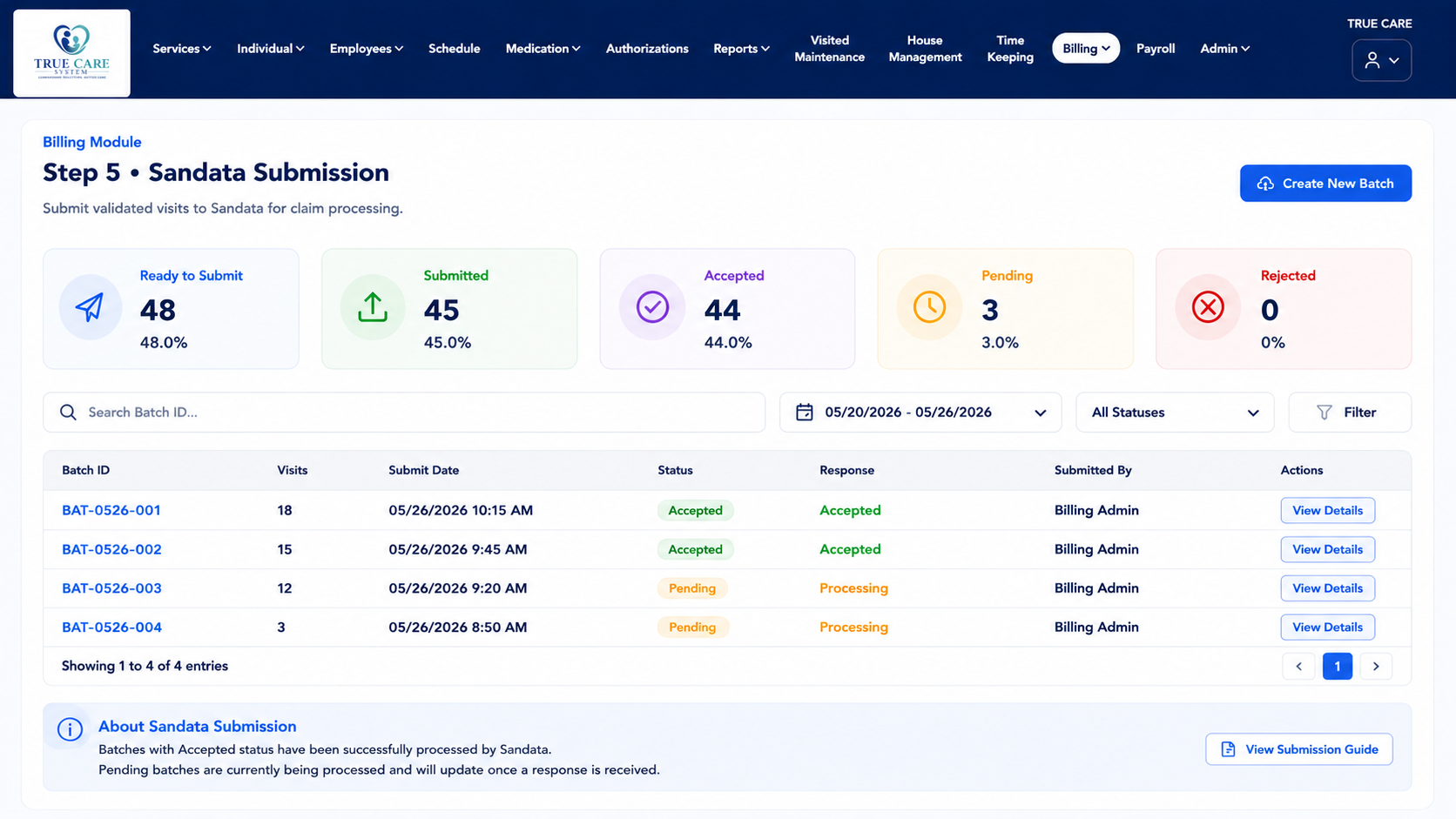Click the Accepted status badge for BAT-0526-001
The height and width of the screenshot is (819, 1456).
[695, 510]
